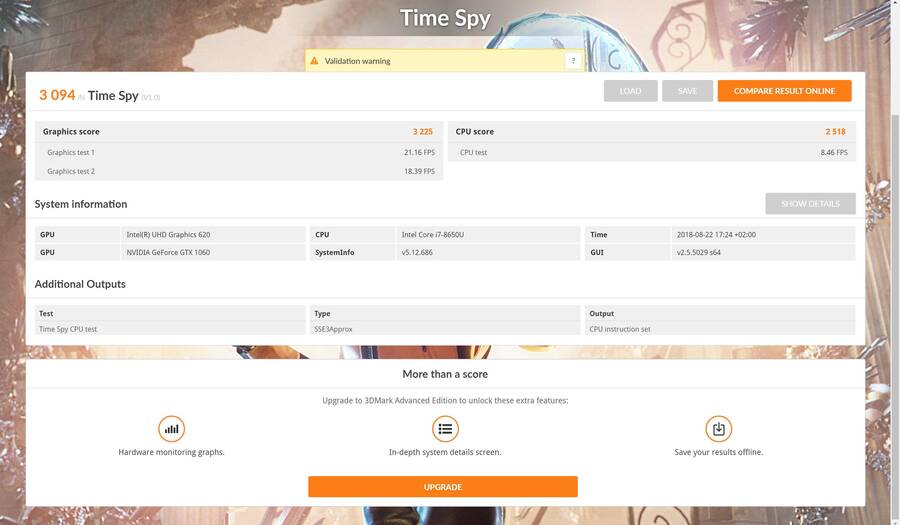Image resolution: width=900 pixels, height=525 pixels.
Task: Click the Type column header
Action: coord(322,314)
